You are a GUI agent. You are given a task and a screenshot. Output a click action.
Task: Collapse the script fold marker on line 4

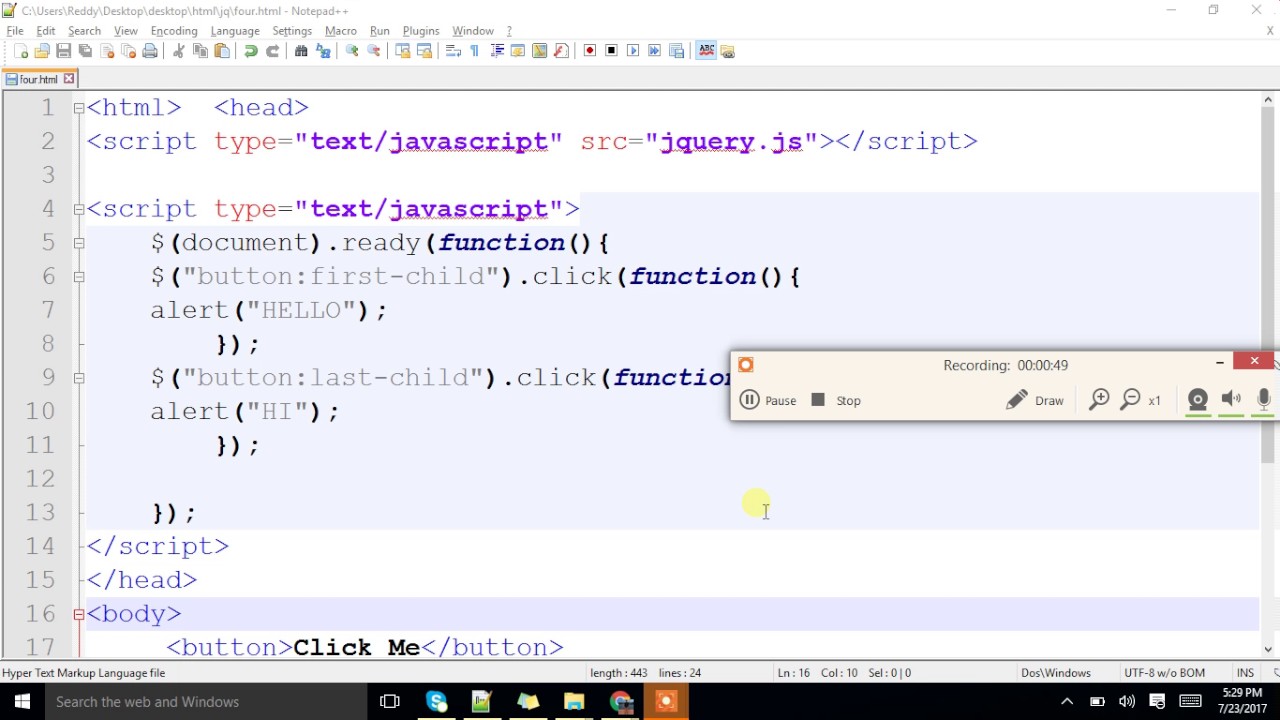[79, 209]
